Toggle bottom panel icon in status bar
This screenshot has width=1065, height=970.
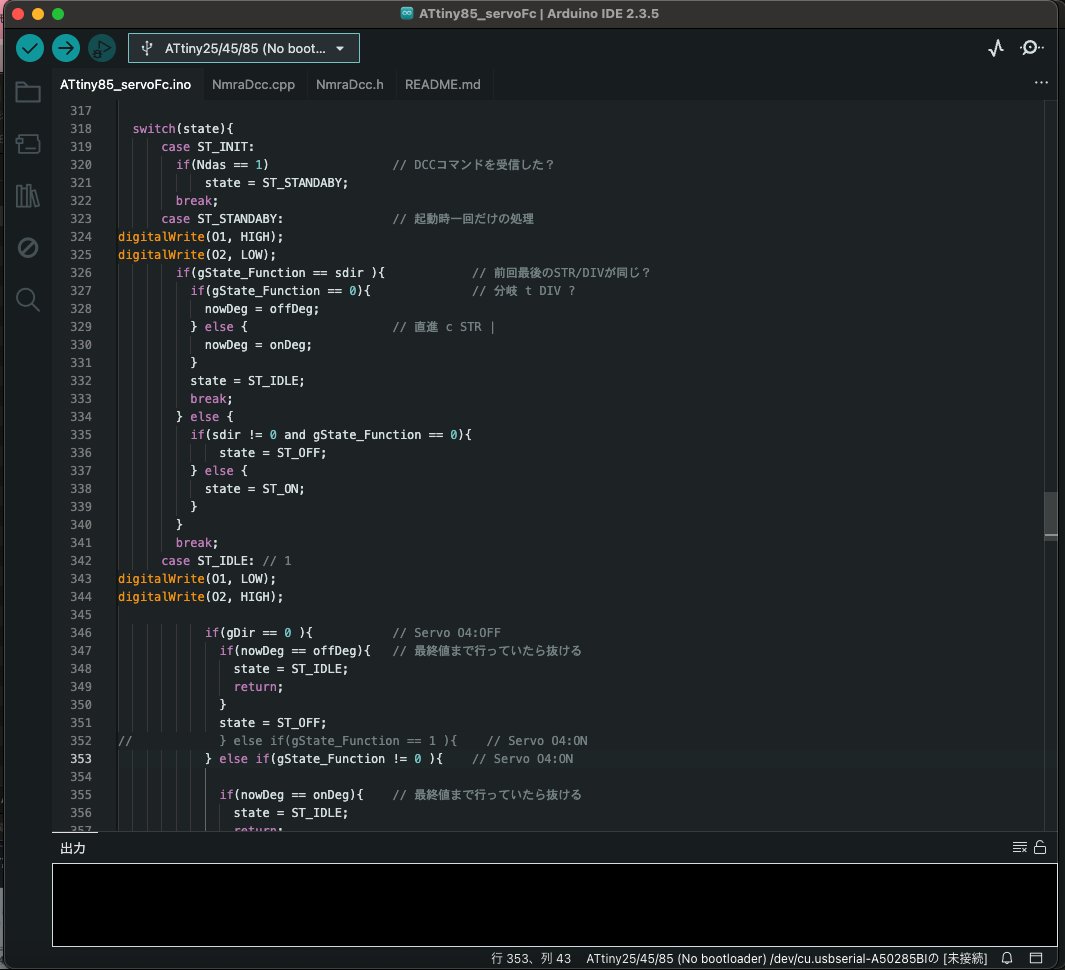point(1036,958)
